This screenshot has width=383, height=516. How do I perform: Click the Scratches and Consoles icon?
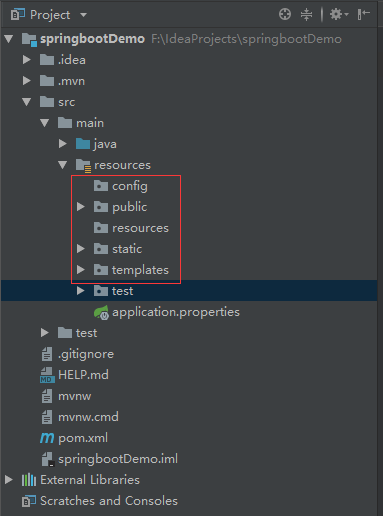[x=29, y=501]
